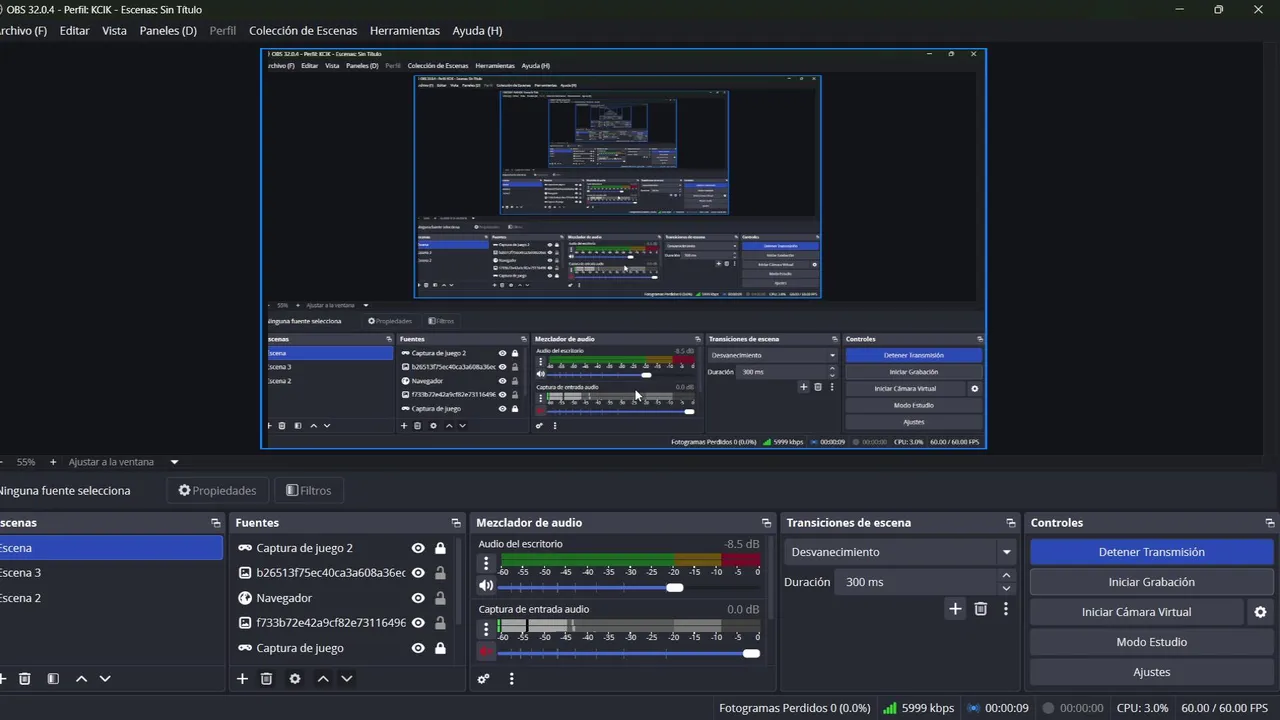Click the grey recording status dot

tap(1048, 708)
